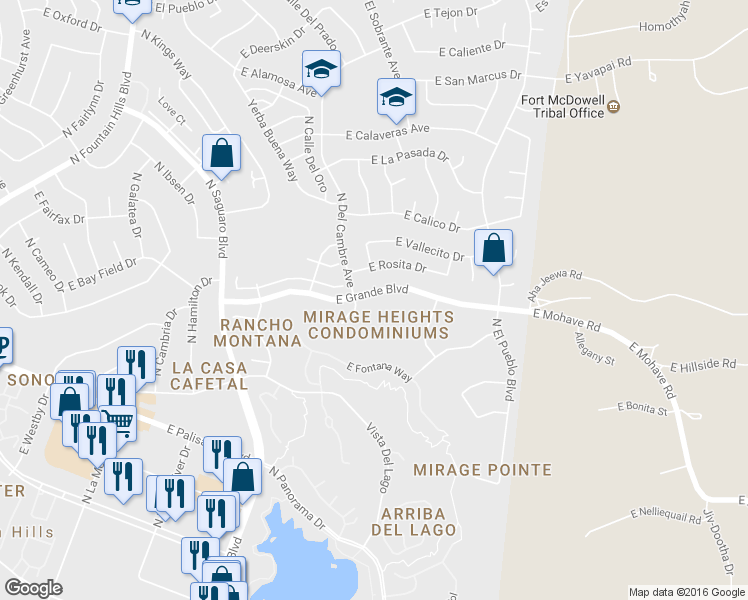Click the N Panorama Dr label
The width and height of the screenshot is (748, 600).
(297, 498)
